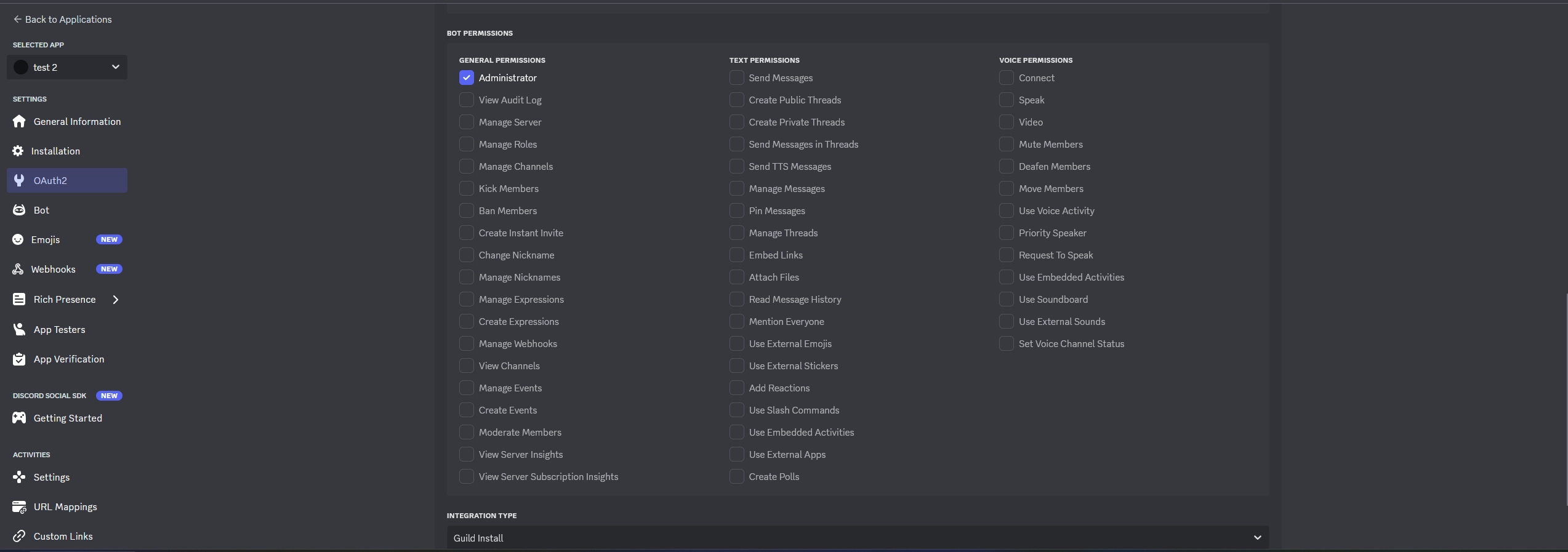This screenshot has height=552, width=1568.
Task: Click the App Testers icon
Action: 19,330
